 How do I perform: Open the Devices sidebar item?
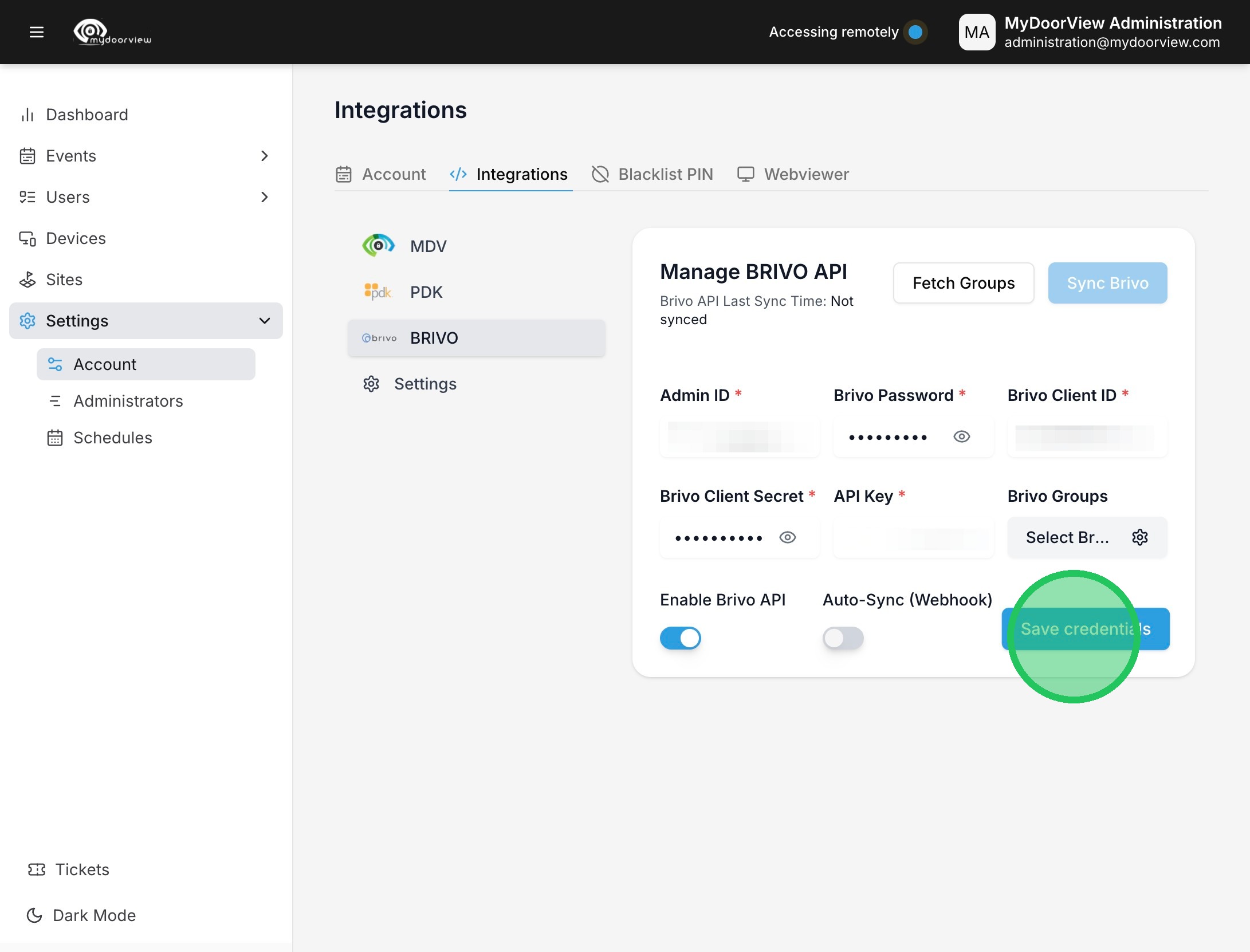(x=76, y=238)
